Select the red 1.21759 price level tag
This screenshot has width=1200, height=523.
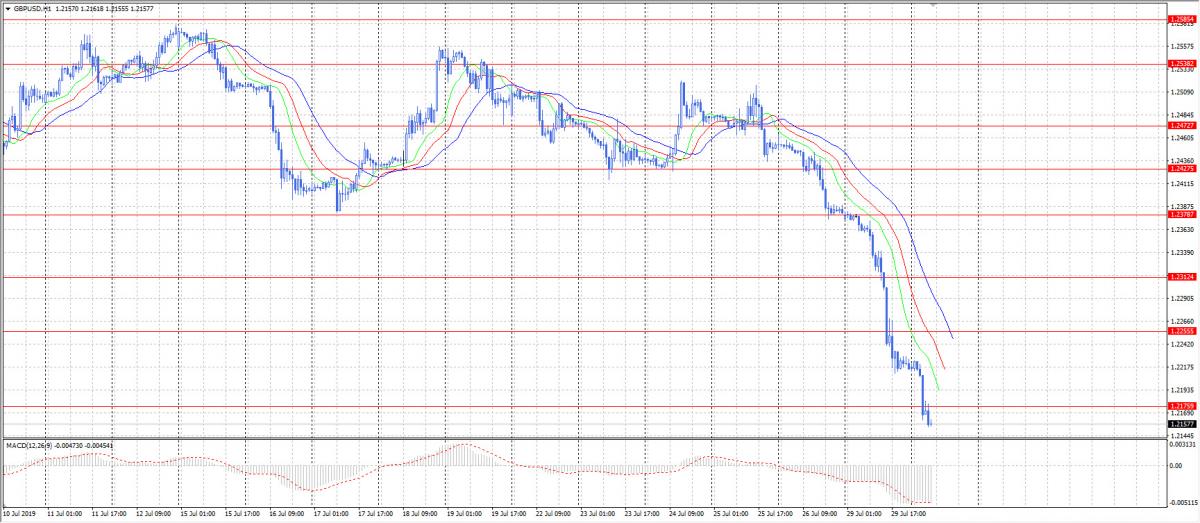pyautogui.click(x=1181, y=406)
